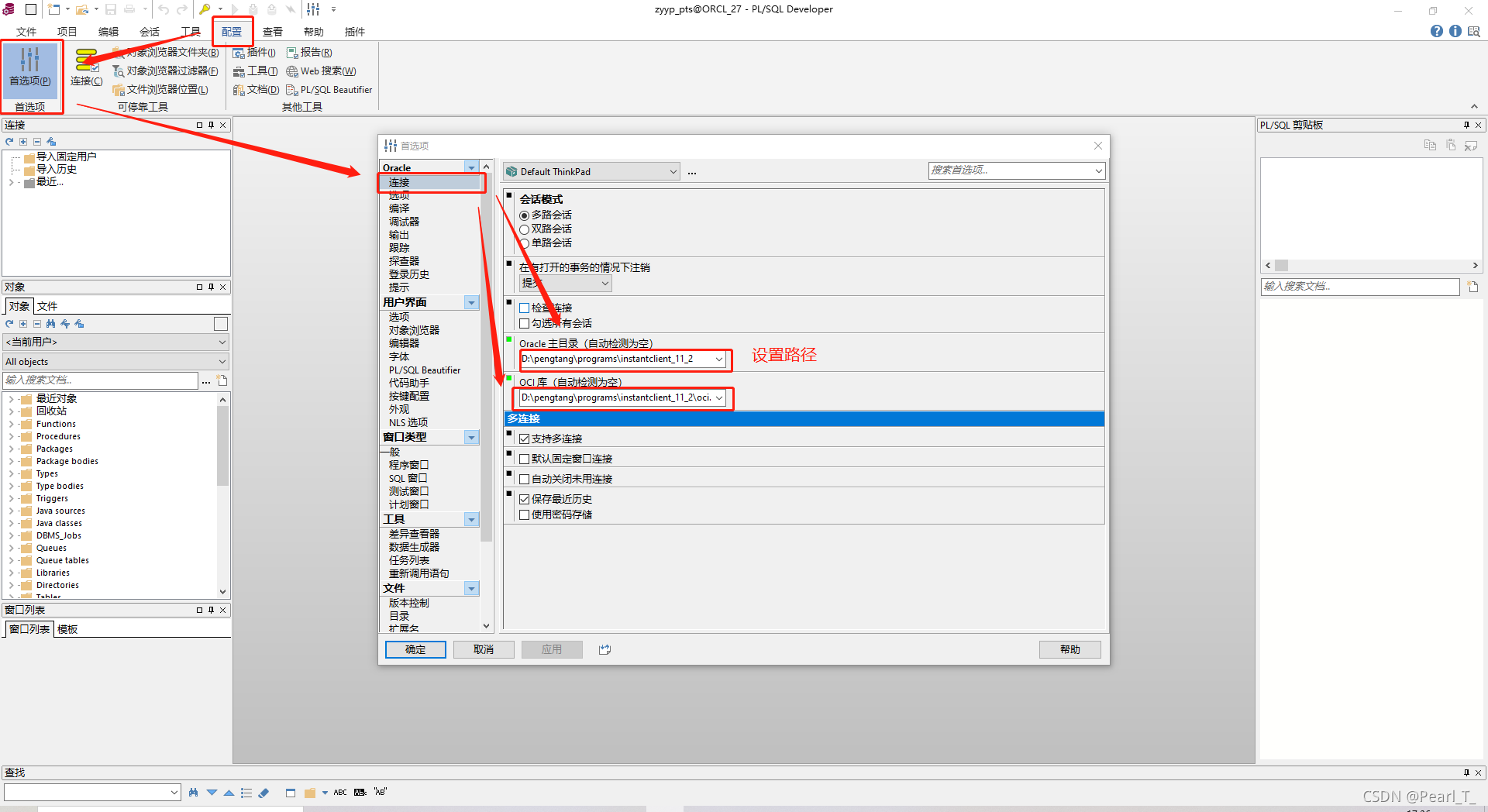Enable 默认固定窗口连接 checkbox
The height and width of the screenshot is (812, 1488).
coord(525,459)
